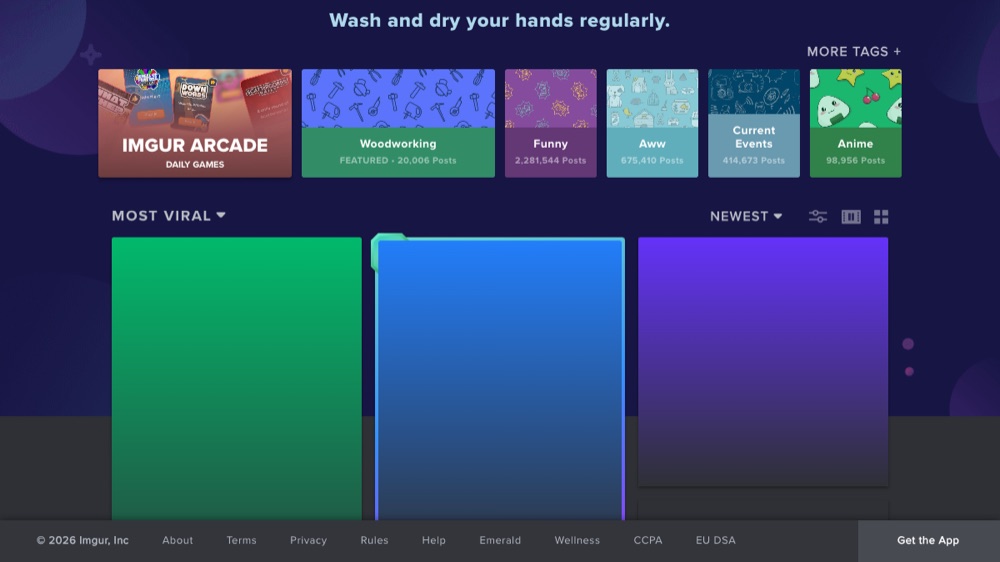Open the Current Events tag card

tap(754, 123)
